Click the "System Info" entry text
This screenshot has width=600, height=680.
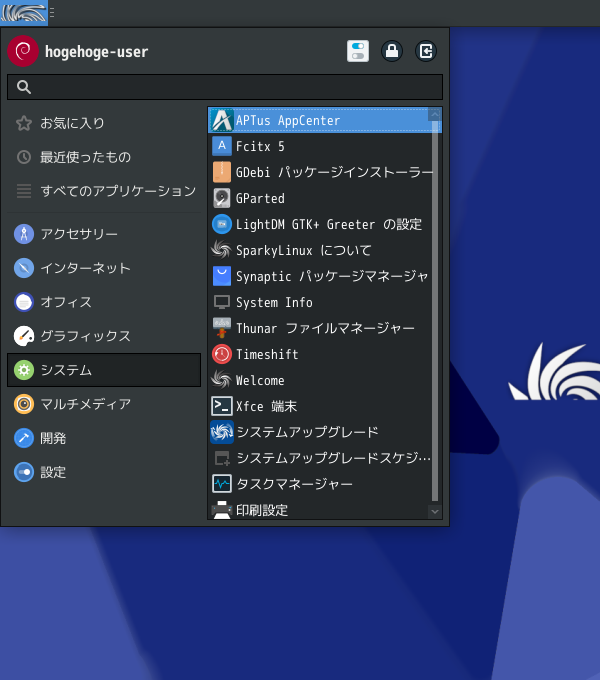[x=274, y=302]
